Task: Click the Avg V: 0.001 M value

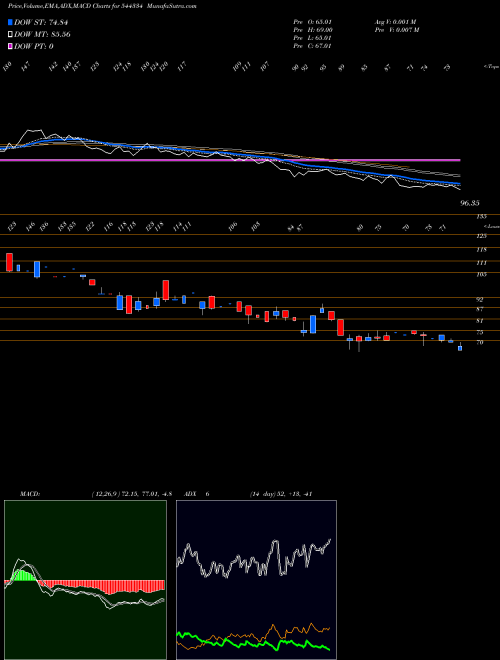Action: (x=395, y=22)
